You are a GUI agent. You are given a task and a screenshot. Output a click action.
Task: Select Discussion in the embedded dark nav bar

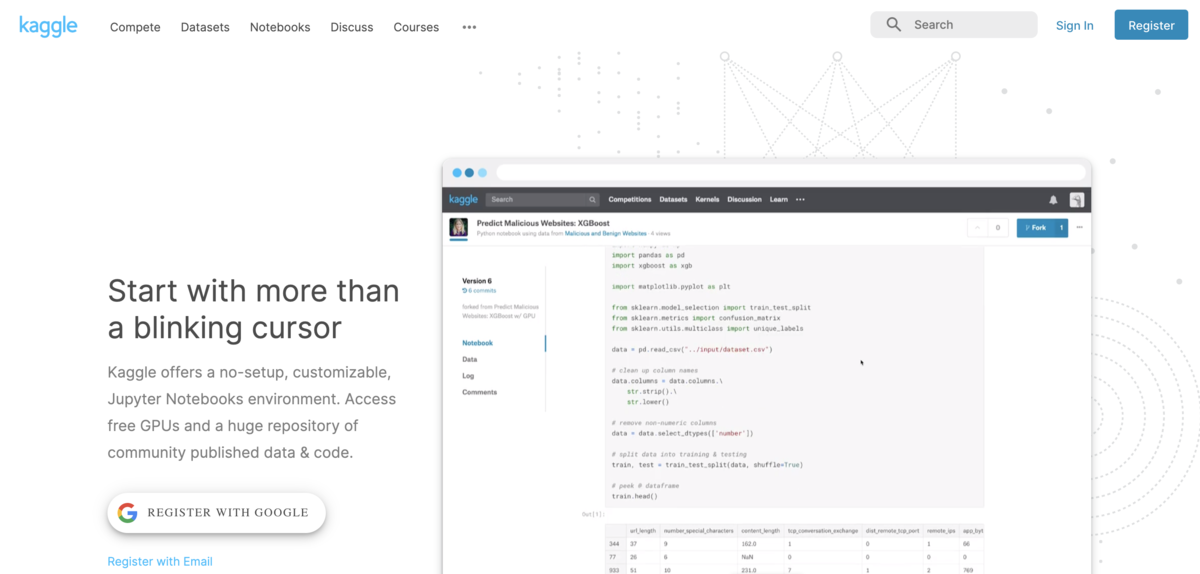(744, 200)
